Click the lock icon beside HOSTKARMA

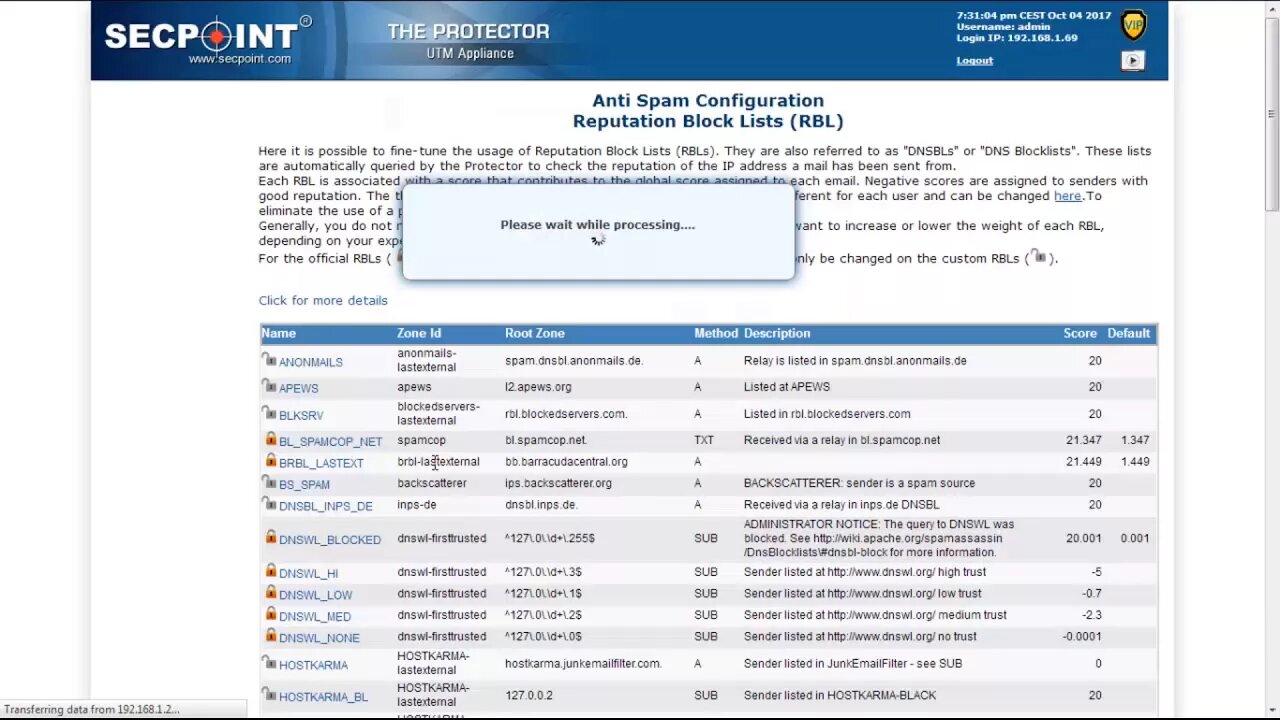pos(269,662)
